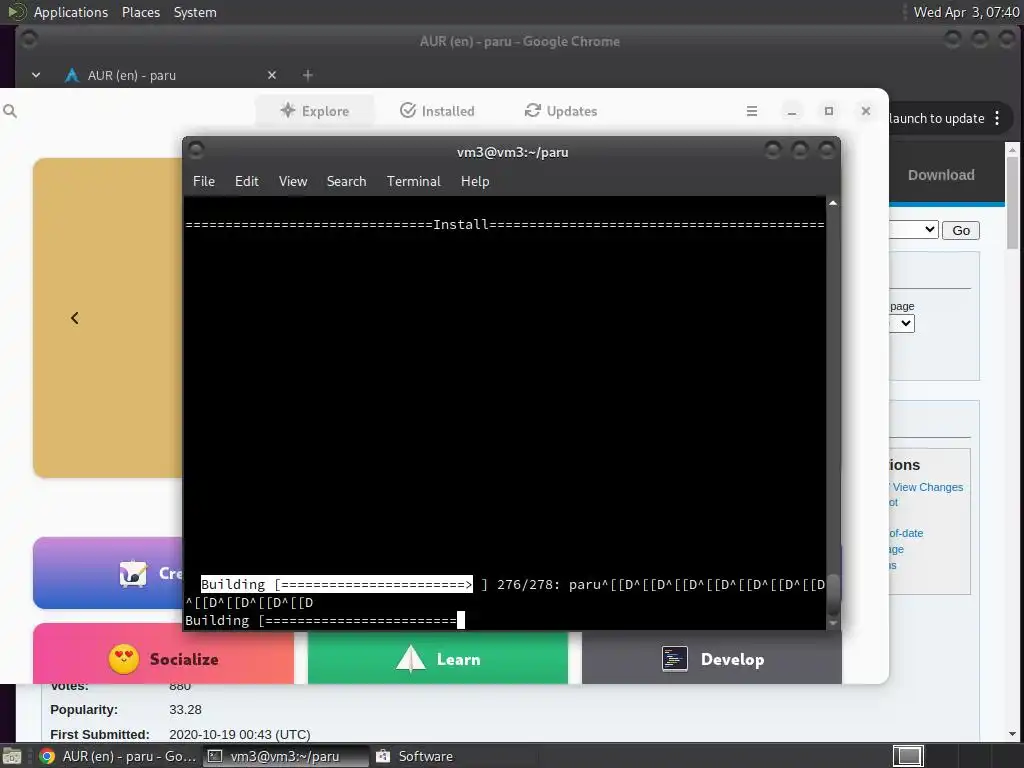Open the Socialize category in Software

pyautogui.click(x=163, y=656)
